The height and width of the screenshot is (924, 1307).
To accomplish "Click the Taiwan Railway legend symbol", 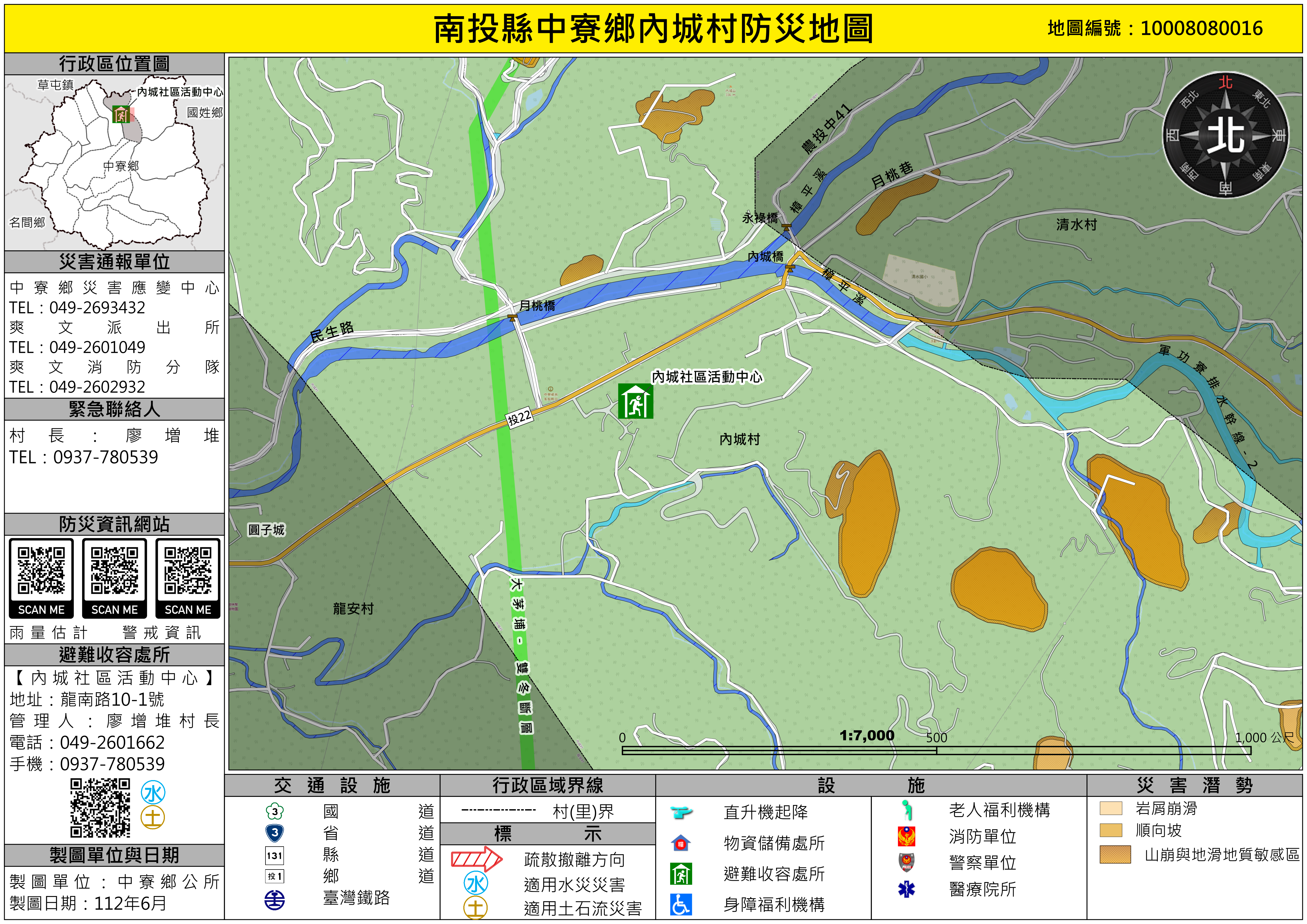I will [275, 899].
